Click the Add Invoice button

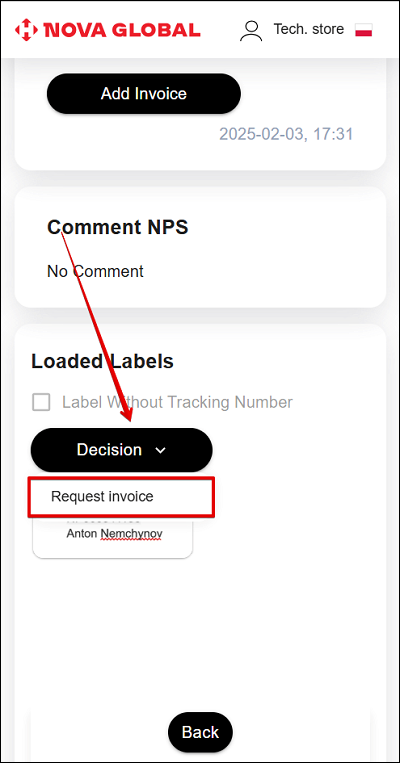144,93
